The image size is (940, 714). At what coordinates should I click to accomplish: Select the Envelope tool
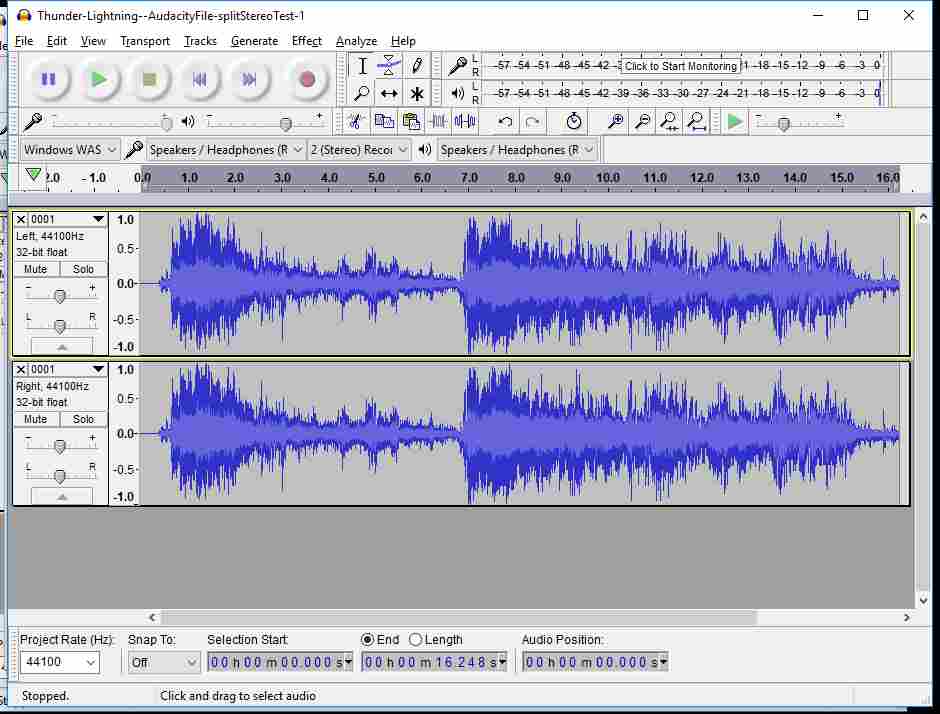pyautogui.click(x=389, y=66)
